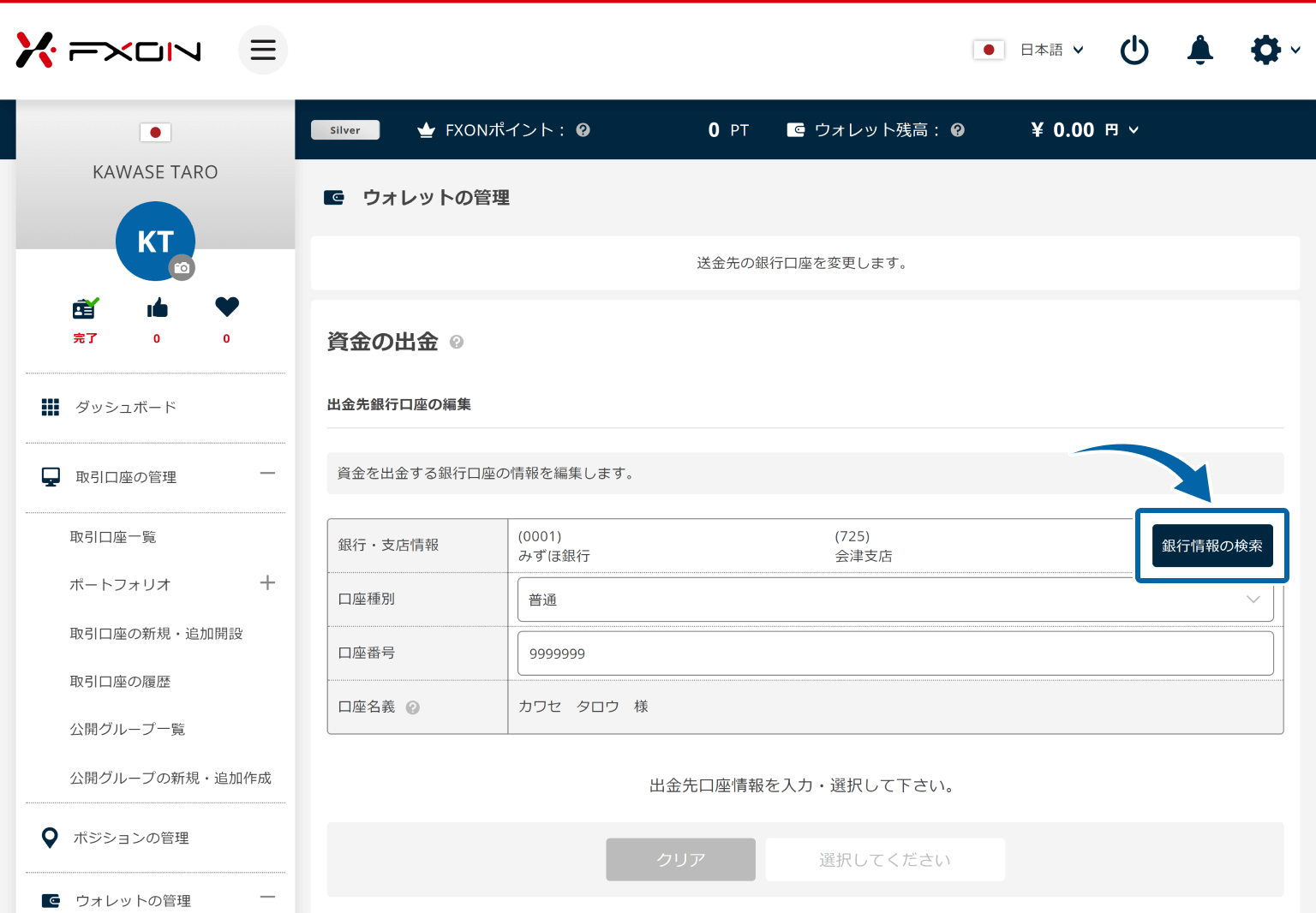Open 取引口座の履歴 in the sidebar
Image resolution: width=1316 pixels, height=913 pixels.
click(x=120, y=682)
